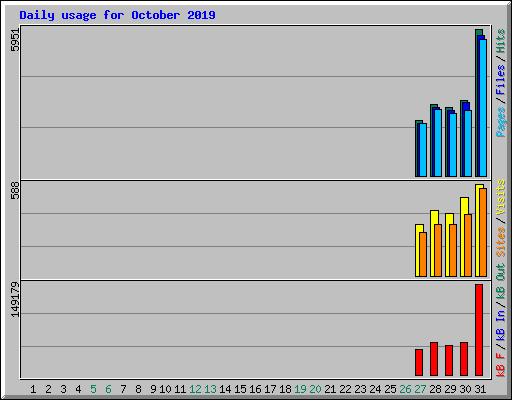512x400 pixels.
Task: Click day label 5 on x-axis
Action: [93, 389]
